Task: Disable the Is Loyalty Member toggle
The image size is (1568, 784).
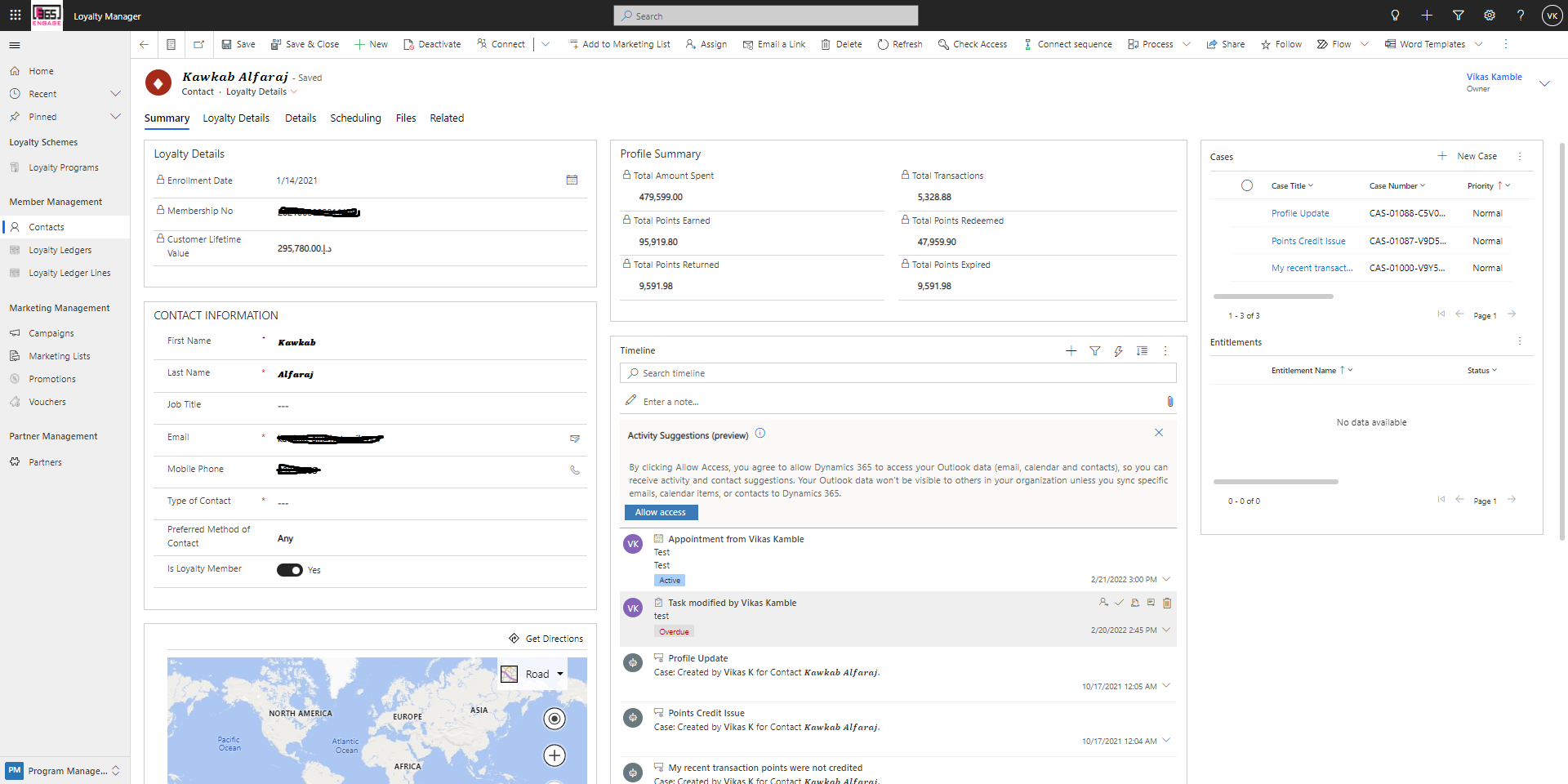Action: pyautogui.click(x=289, y=569)
